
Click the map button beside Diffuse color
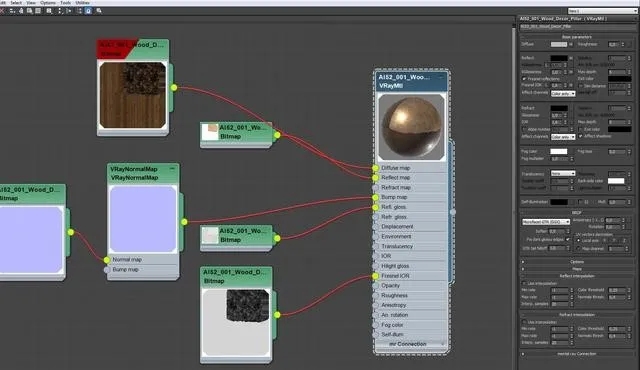tap(571, 44)
